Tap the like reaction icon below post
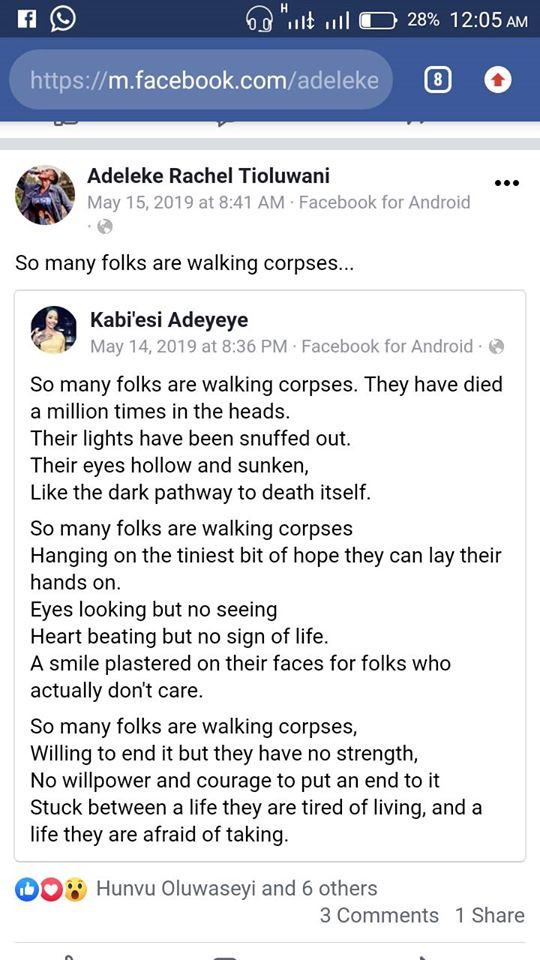The height and width of the screenshot is (960, 540). (x=24, y=891)
